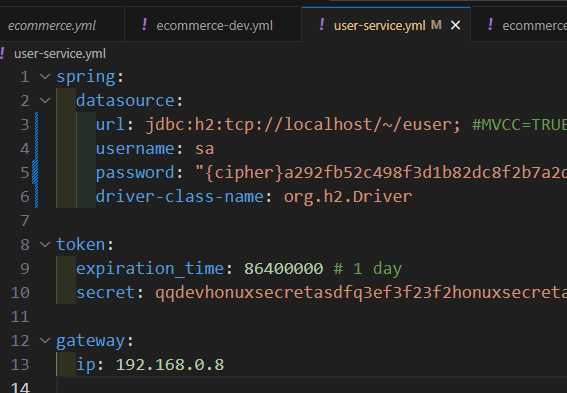Click the 'token' key text
The image size is (567, 393).
pos(81,245)
